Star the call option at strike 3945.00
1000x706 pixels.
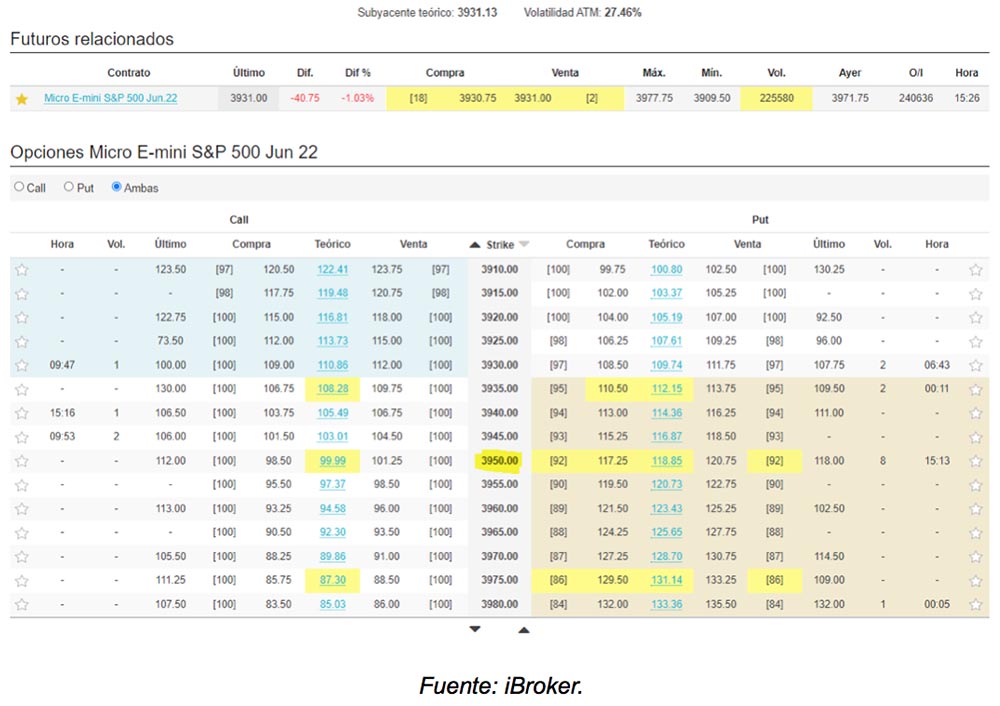22,437
